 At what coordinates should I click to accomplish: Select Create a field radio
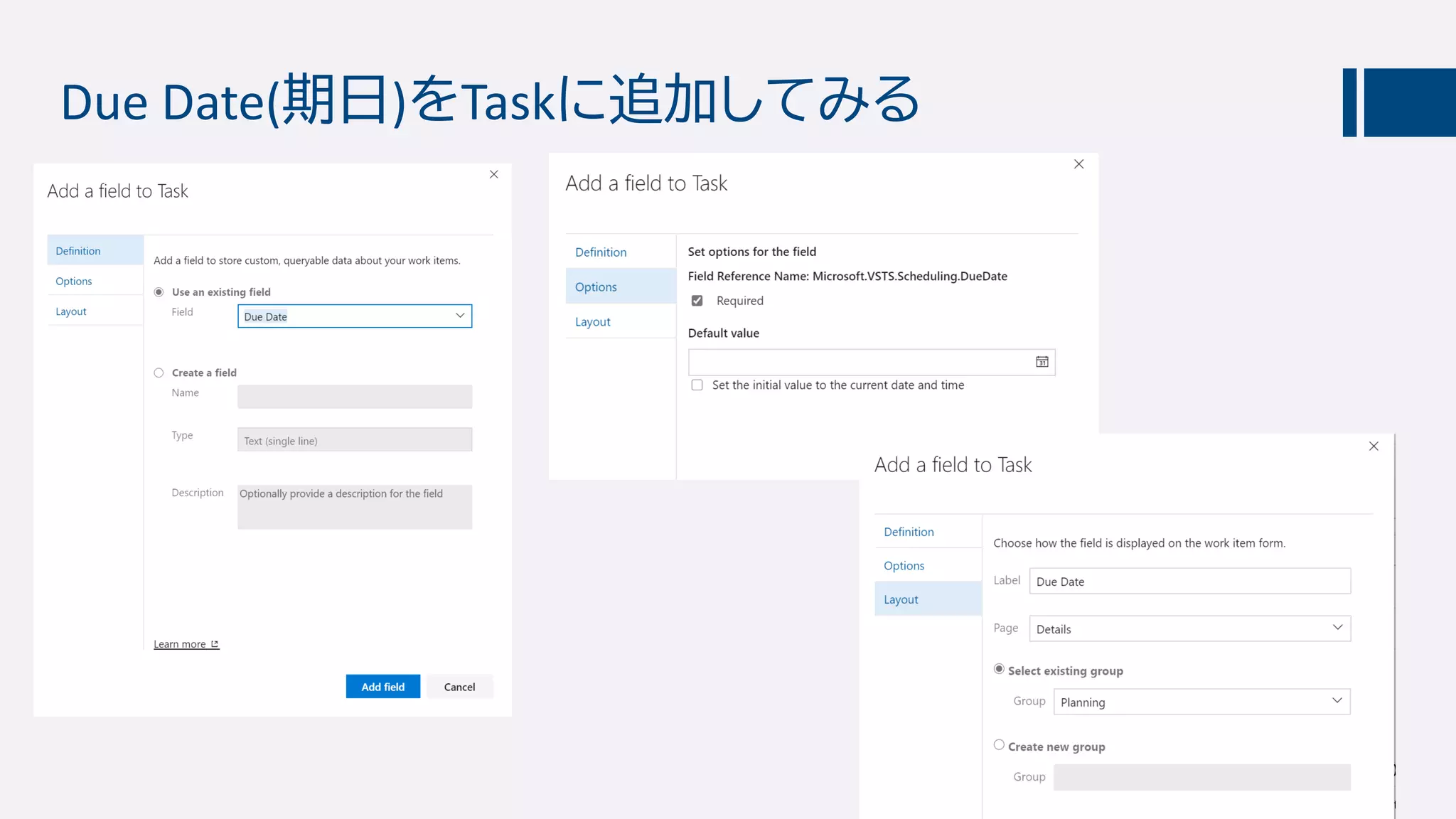159,373
